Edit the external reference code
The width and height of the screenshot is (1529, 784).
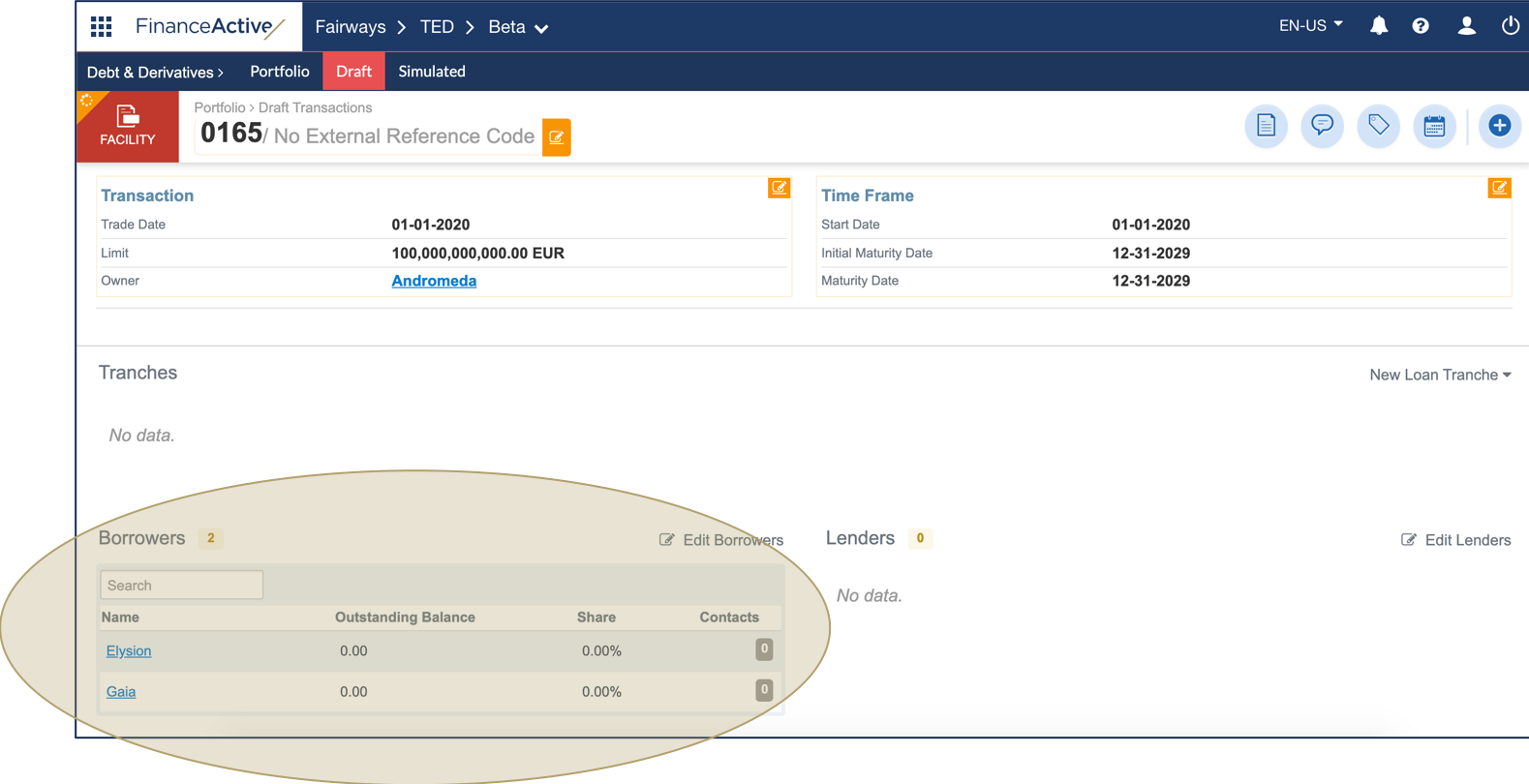pyautogui.click(x=557, y=137)
